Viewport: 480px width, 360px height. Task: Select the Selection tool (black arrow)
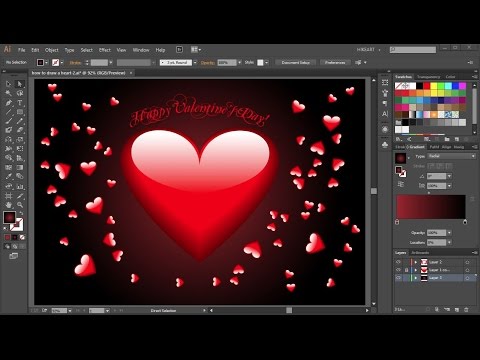point(9,84)
